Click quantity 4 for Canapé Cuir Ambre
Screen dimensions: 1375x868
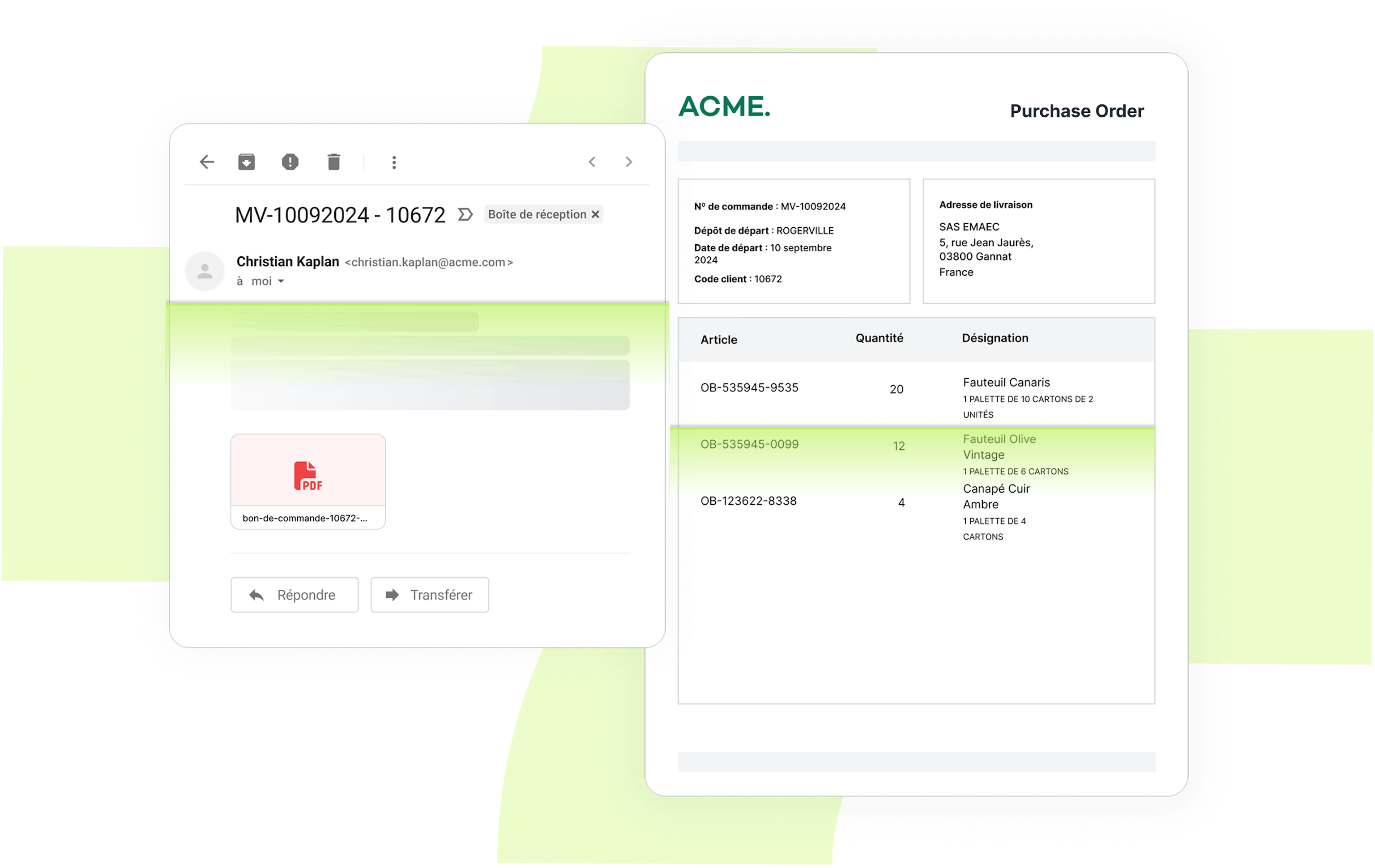tap(901, 503)
